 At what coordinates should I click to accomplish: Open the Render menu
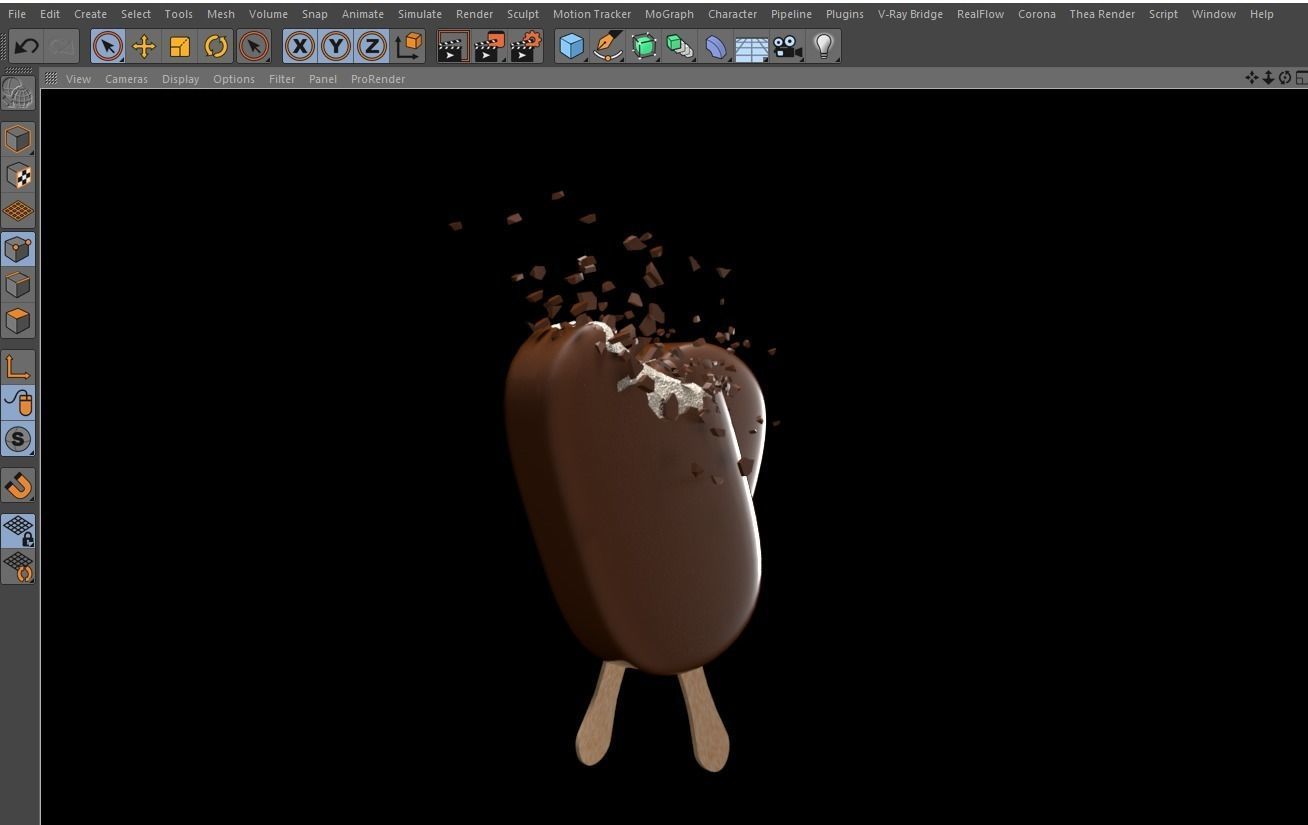(474, 14)
